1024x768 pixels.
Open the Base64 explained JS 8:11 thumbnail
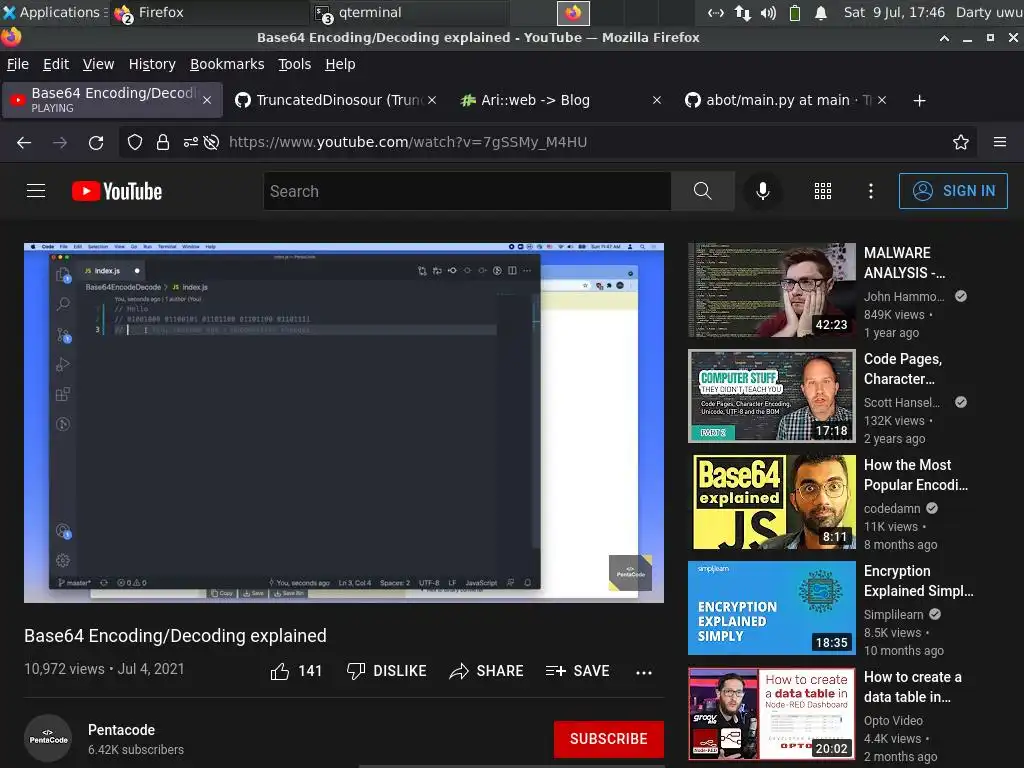772,502
